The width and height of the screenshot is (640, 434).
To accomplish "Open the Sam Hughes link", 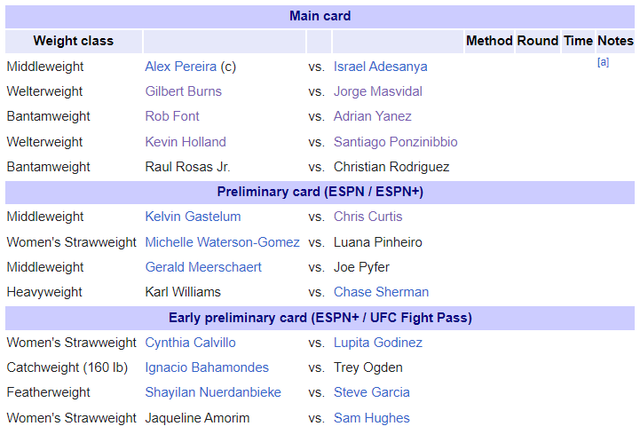I will [371, 418].
